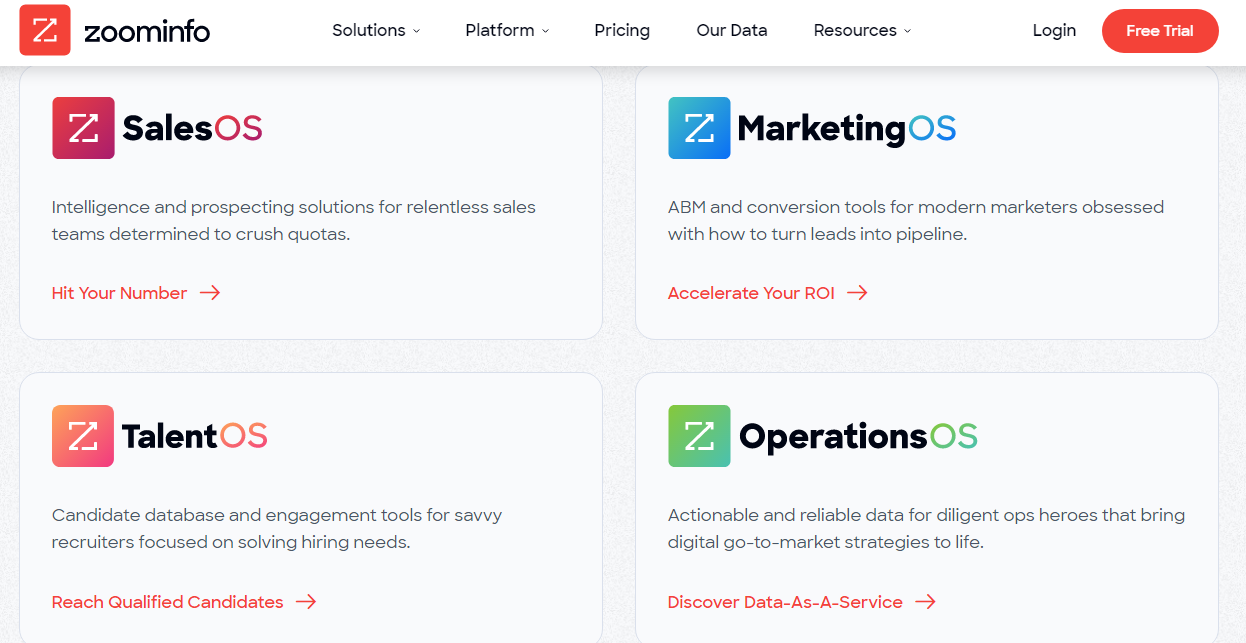Click the red SalesOS product icon

click(x=83, y=128)
